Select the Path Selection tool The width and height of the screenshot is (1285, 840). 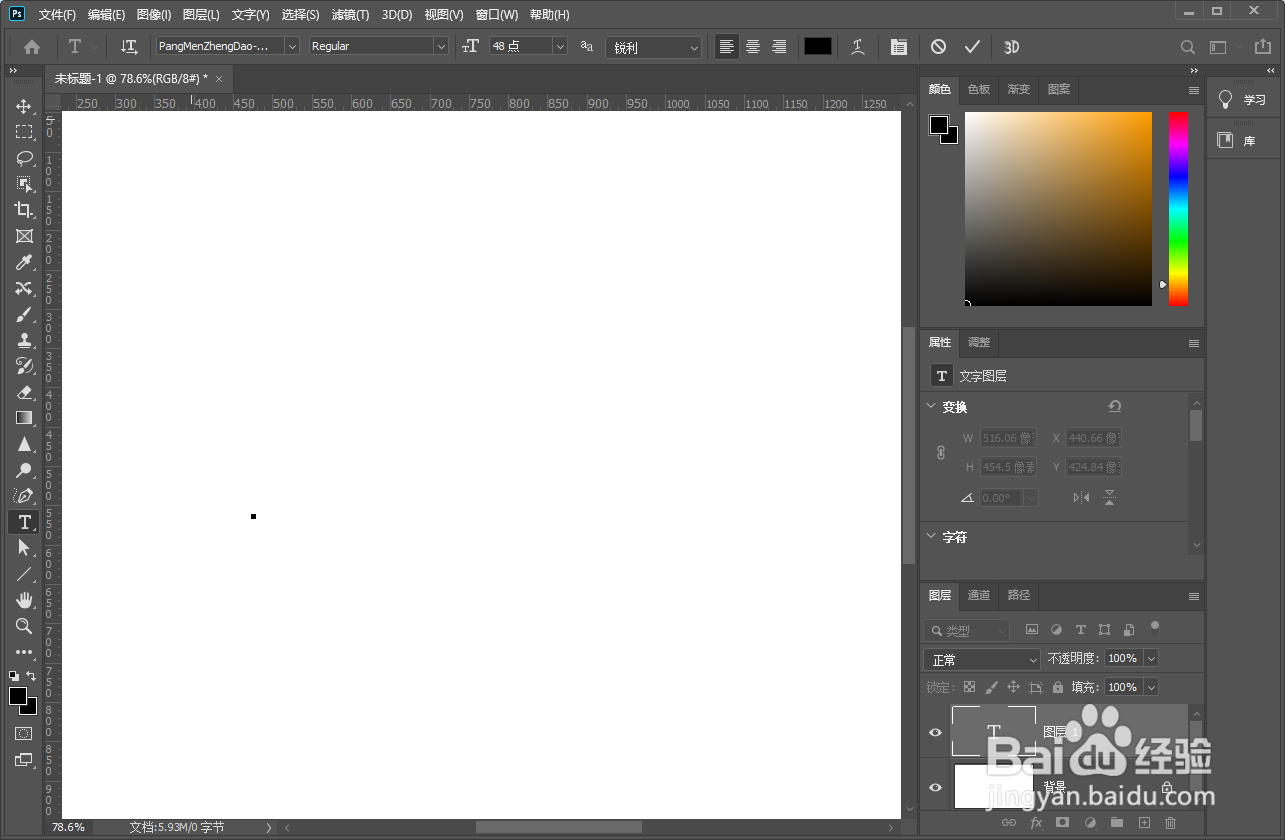pyautogui.click(x=24, y=548)
